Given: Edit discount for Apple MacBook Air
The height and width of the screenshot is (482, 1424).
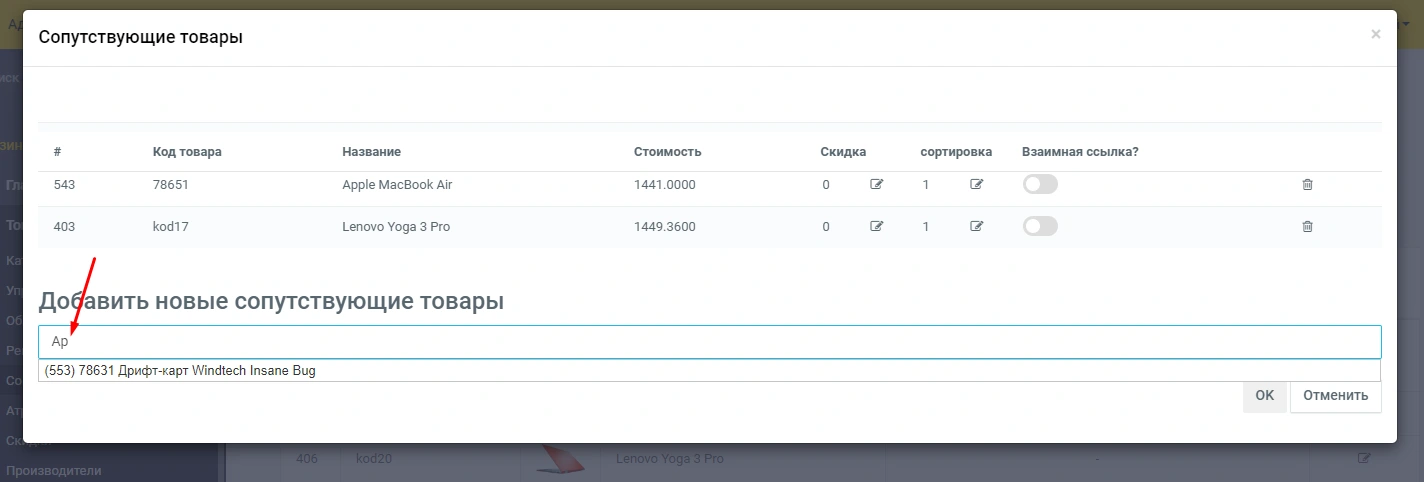Looking at the screenshot, I should (877, 185).
